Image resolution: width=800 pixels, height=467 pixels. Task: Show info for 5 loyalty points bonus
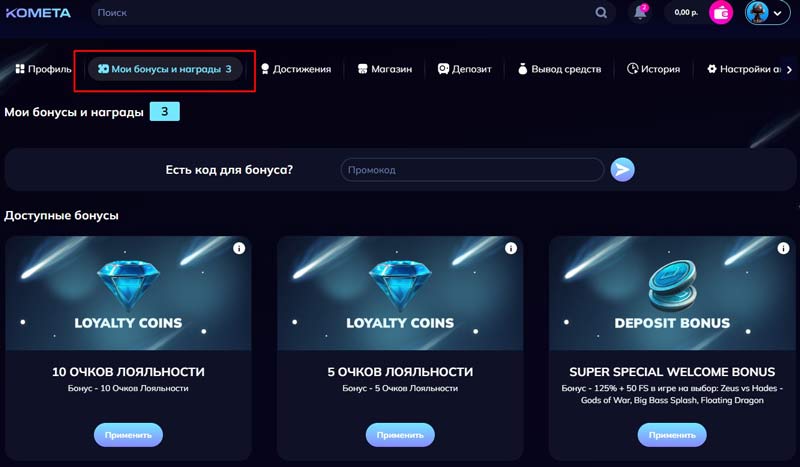pyautogui.click(x=511, y=248)
